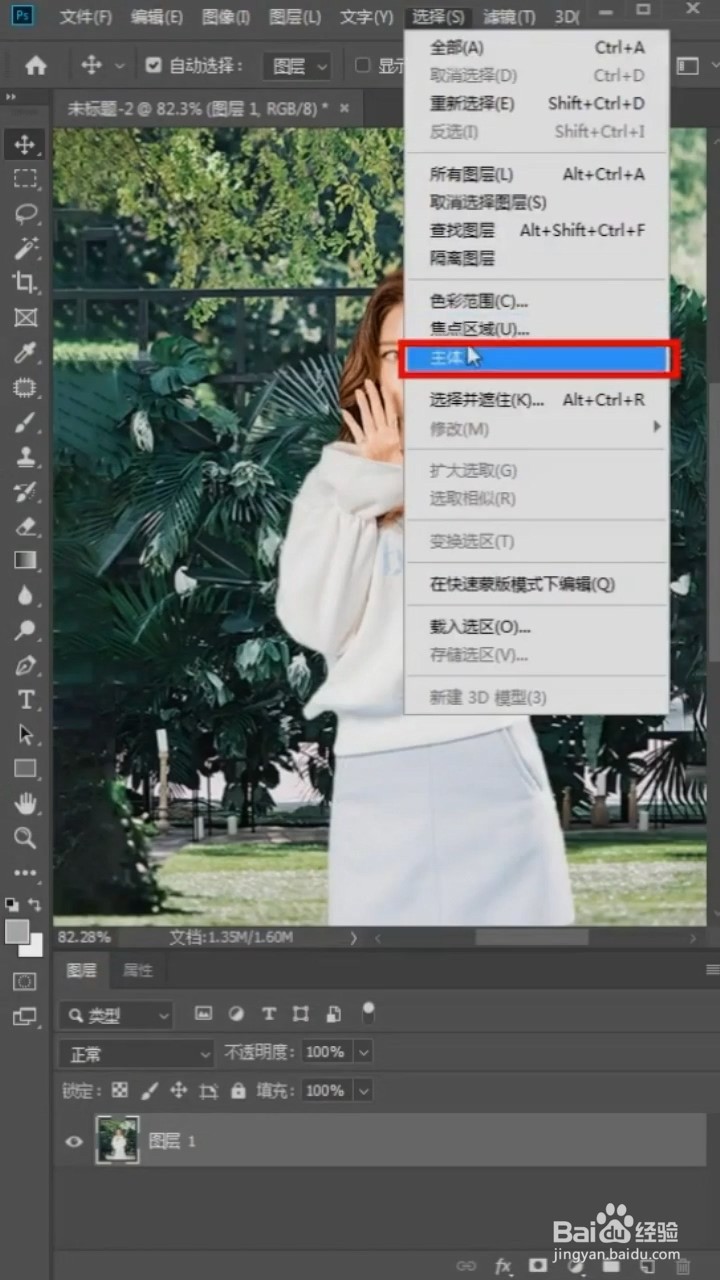720x1280 pixels.
Task: Open the 类型 layer filter dropdown
Action: pos(116,1015)
